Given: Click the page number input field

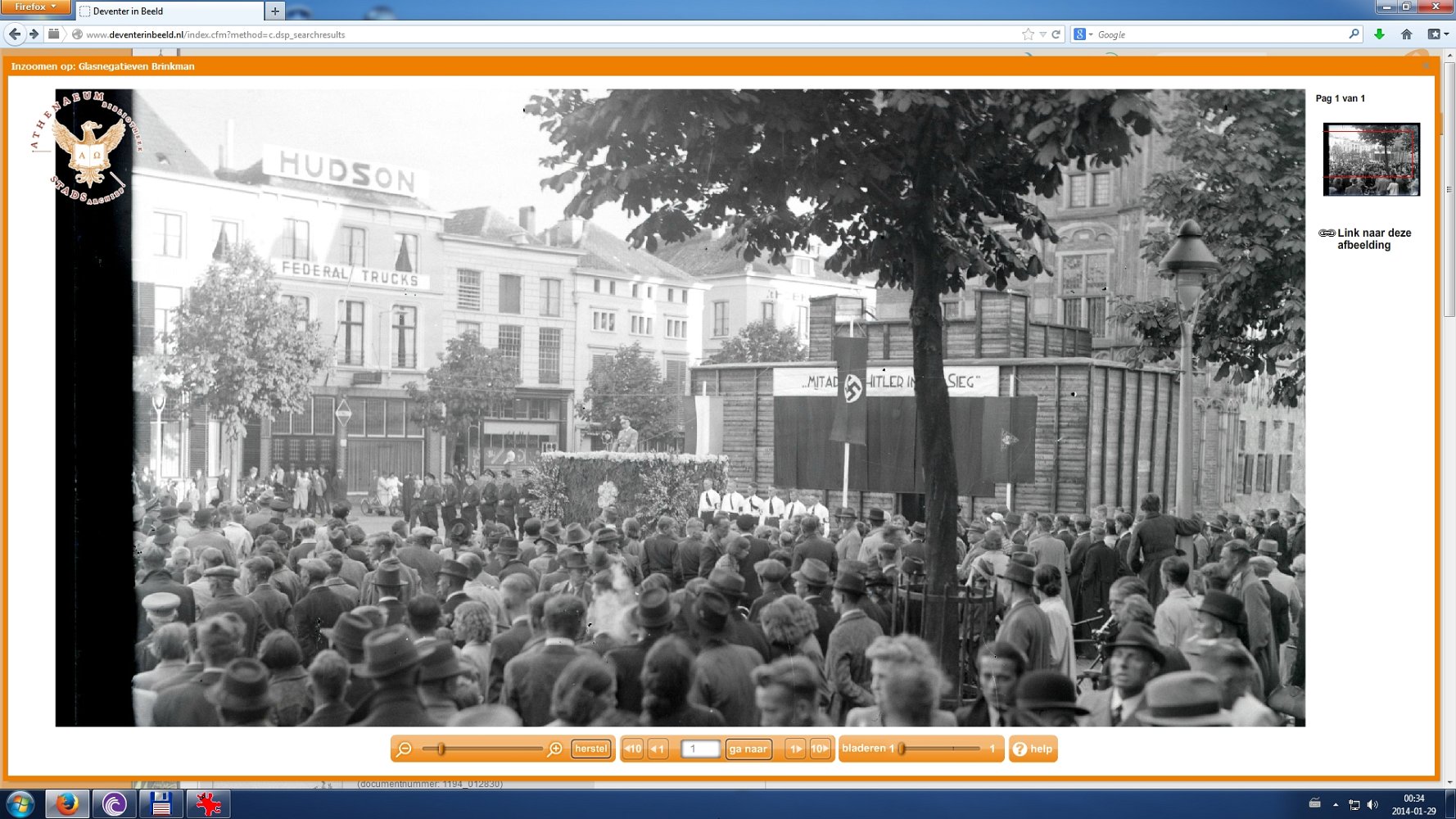Looking at the screenshot, I should coord(700,749).
